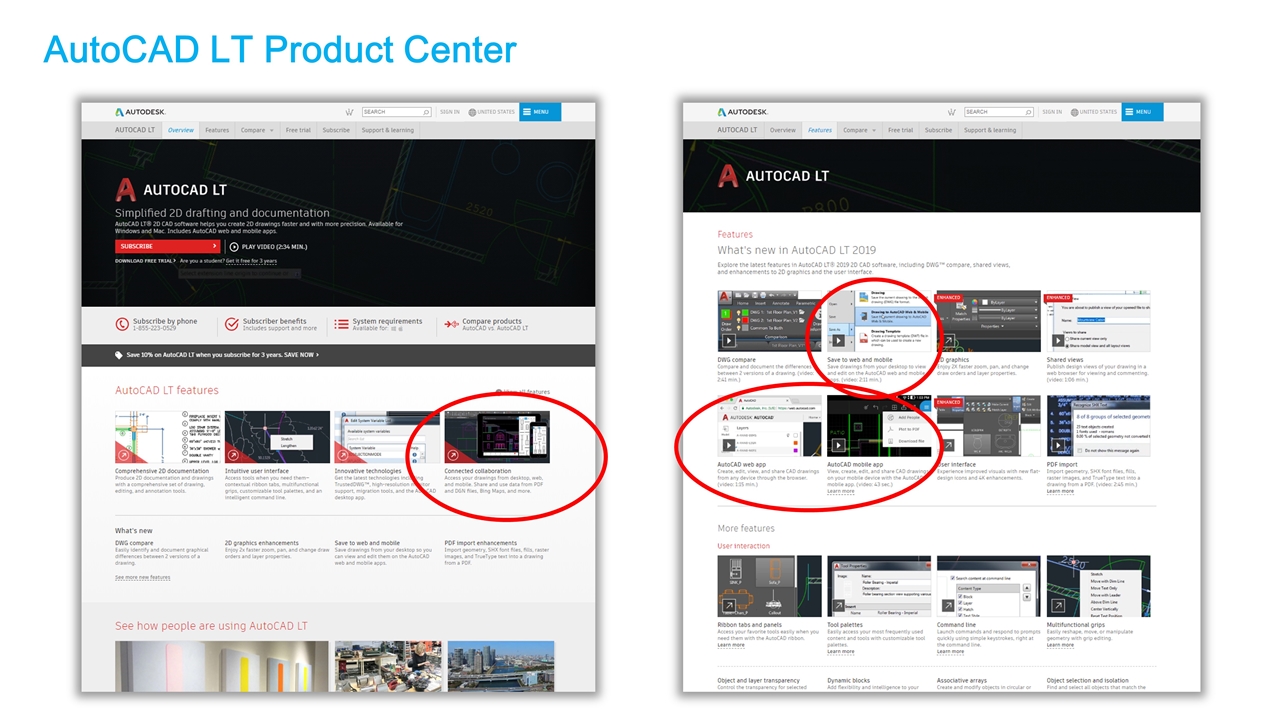Click the System requirements list icon
Image resolution: width=1280 pixels, height=720 pixels.
click(342, 324)
